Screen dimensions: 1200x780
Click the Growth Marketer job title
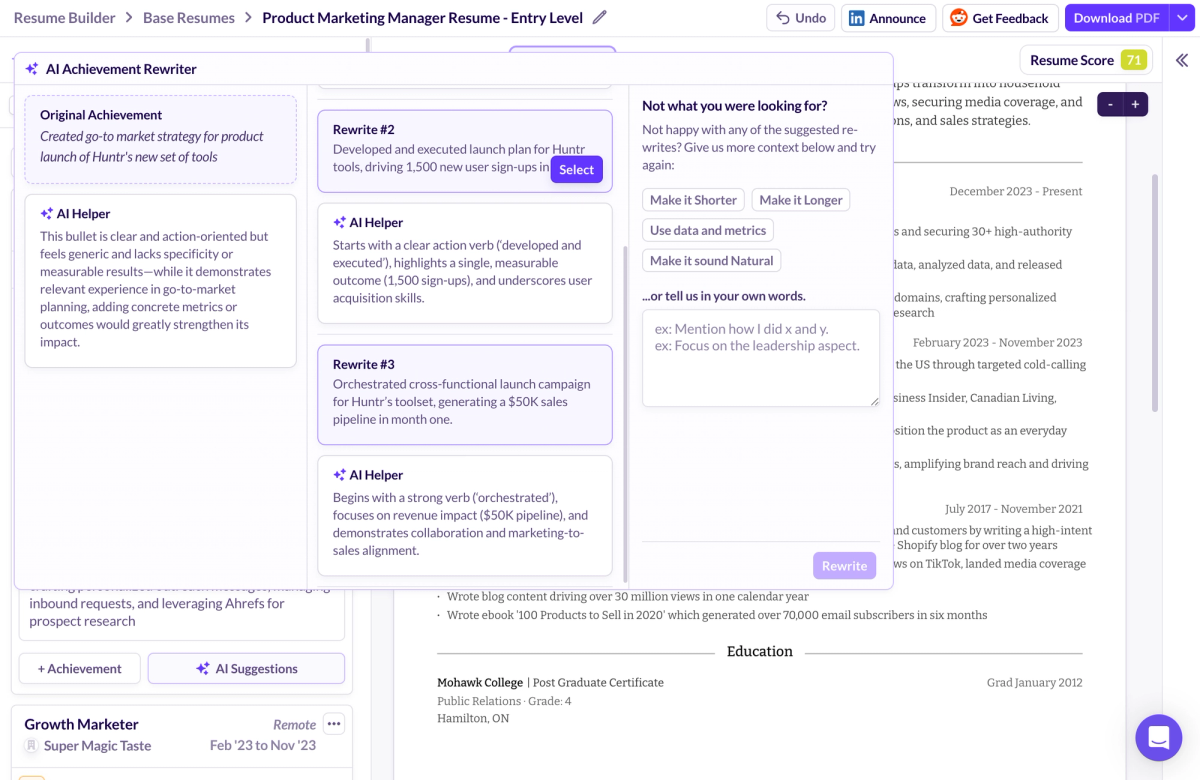coord(82,724)
